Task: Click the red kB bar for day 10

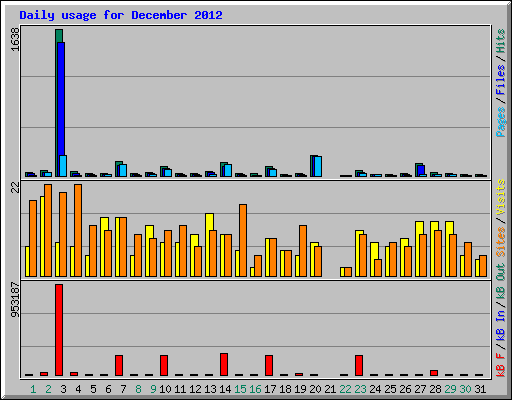Action: 164,366
